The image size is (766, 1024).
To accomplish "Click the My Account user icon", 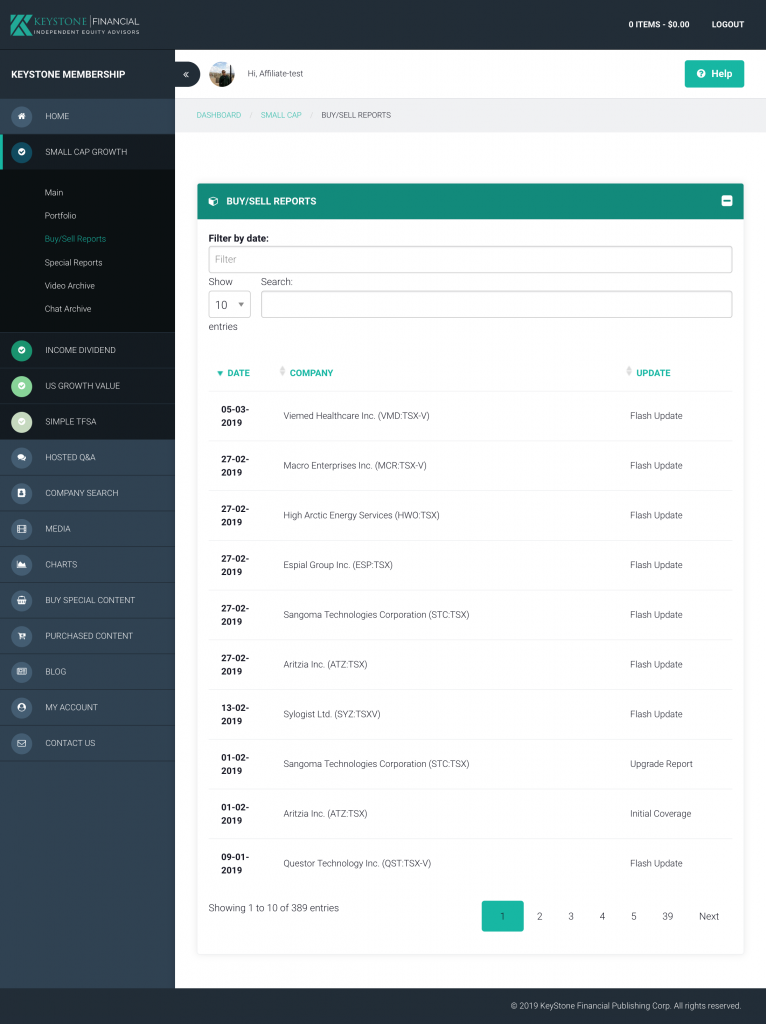I will [22, 707].
